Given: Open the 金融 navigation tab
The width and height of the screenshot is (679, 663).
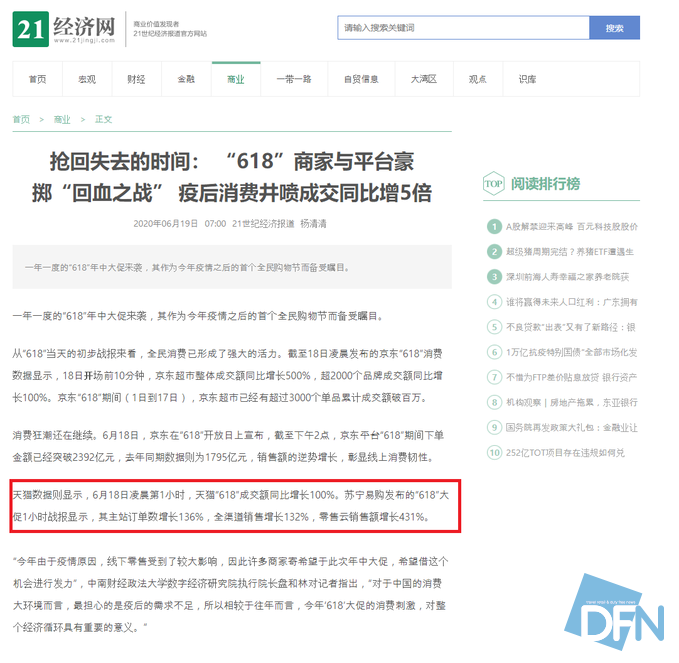Looking at the screenshot, I should coord(186,79).
